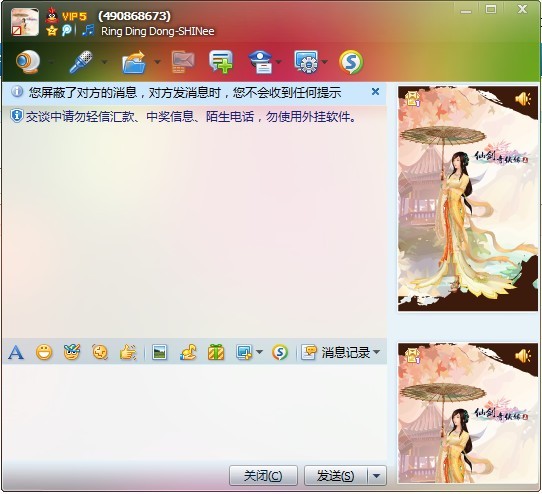Open the smiley emoticon picker
542x494 pixels.
point(44,353)
